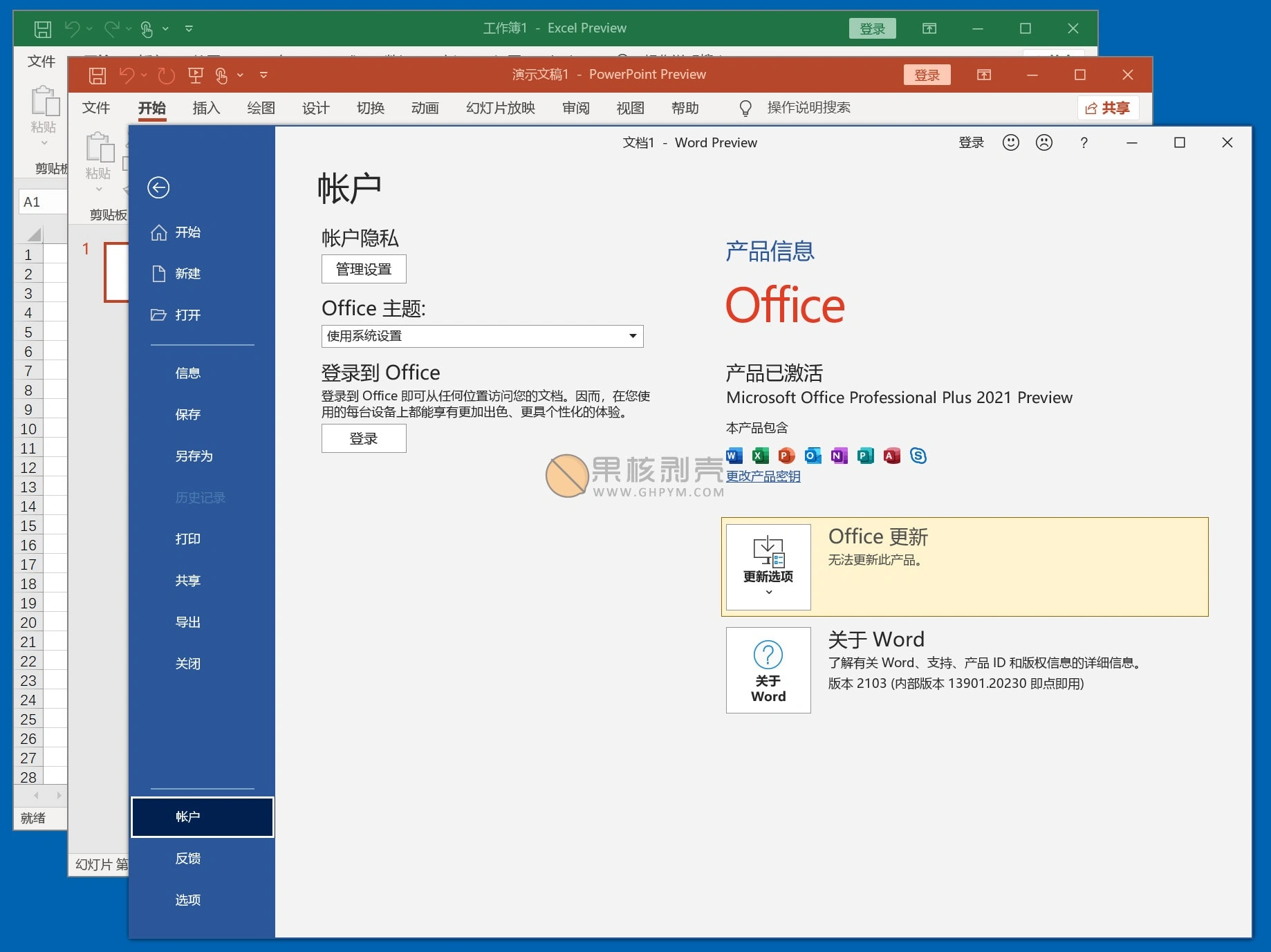Image resolution: width=1271 pixels, height=952 pixels.
Task: Click 登录 in Excel title bar
Action: coord(873,28)
